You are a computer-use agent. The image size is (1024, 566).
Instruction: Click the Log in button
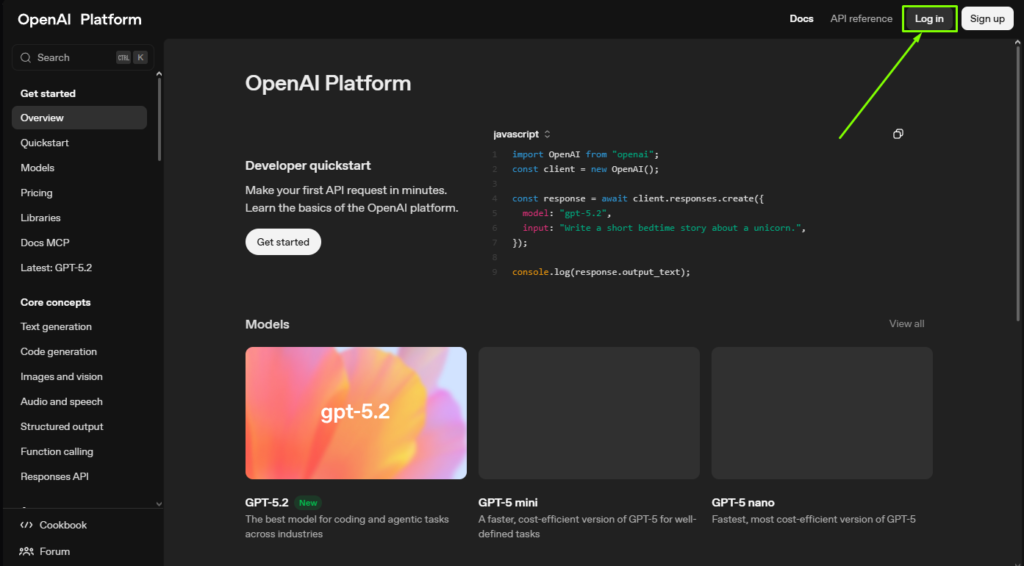[x=929, y=19]
